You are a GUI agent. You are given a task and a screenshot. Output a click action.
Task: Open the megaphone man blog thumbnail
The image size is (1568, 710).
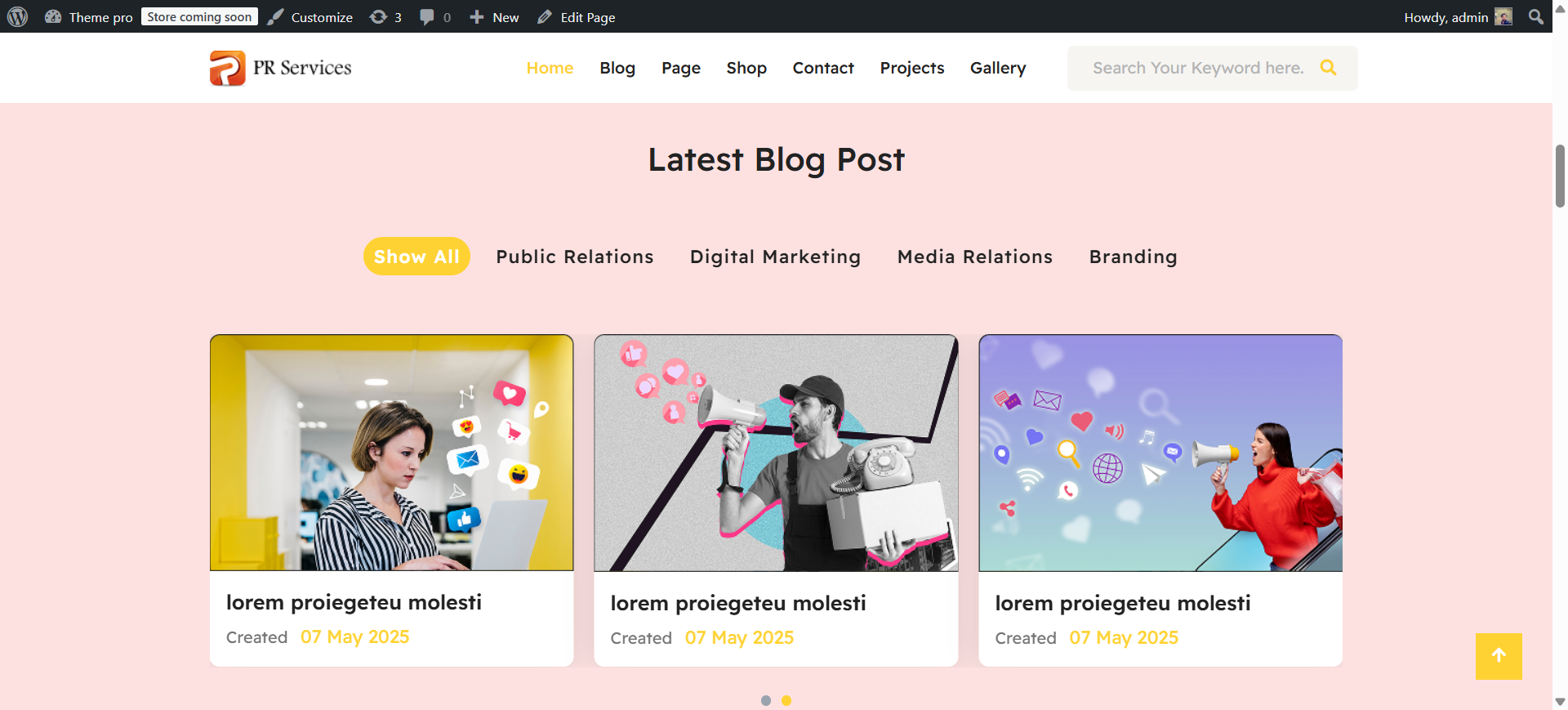tap(776, 453)
